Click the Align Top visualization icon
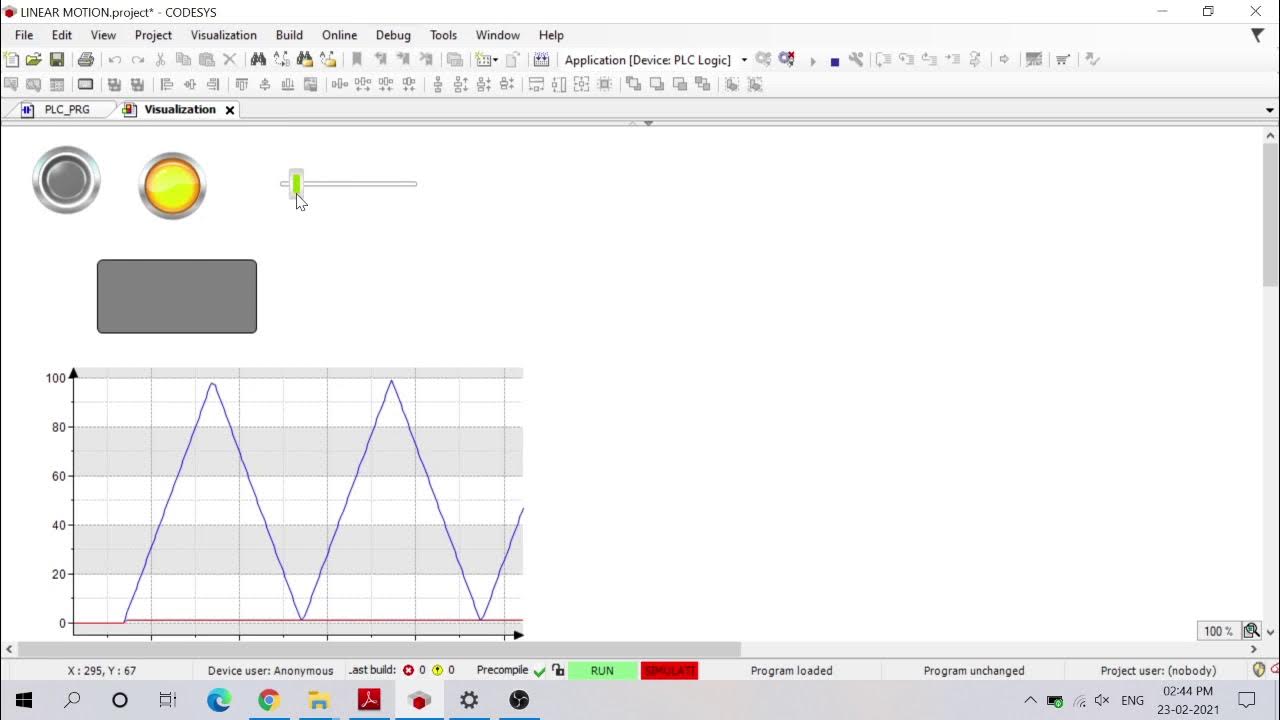 point(242,85)
